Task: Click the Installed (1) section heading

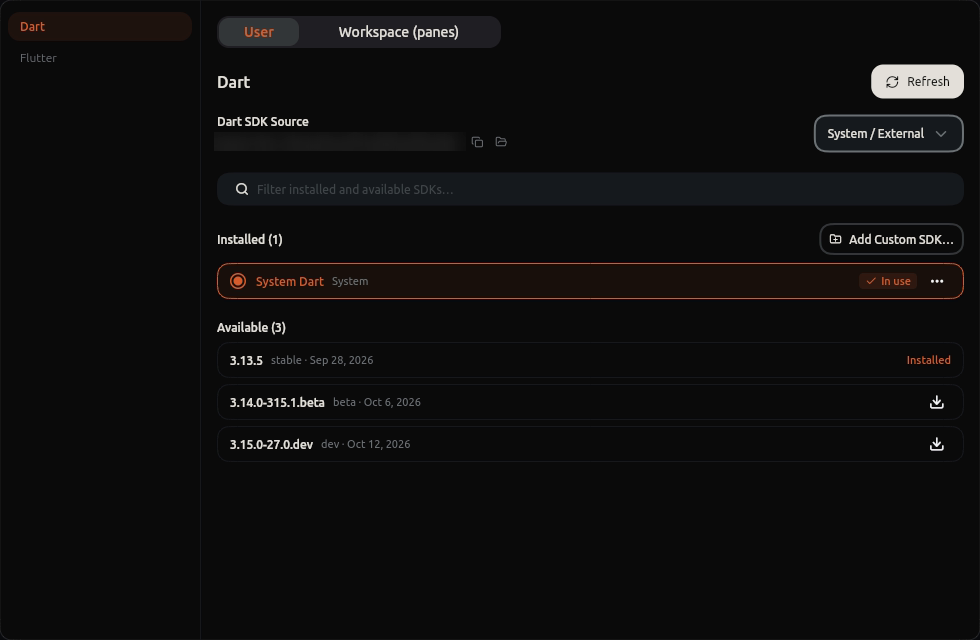Action: click(x=249, y=239)
